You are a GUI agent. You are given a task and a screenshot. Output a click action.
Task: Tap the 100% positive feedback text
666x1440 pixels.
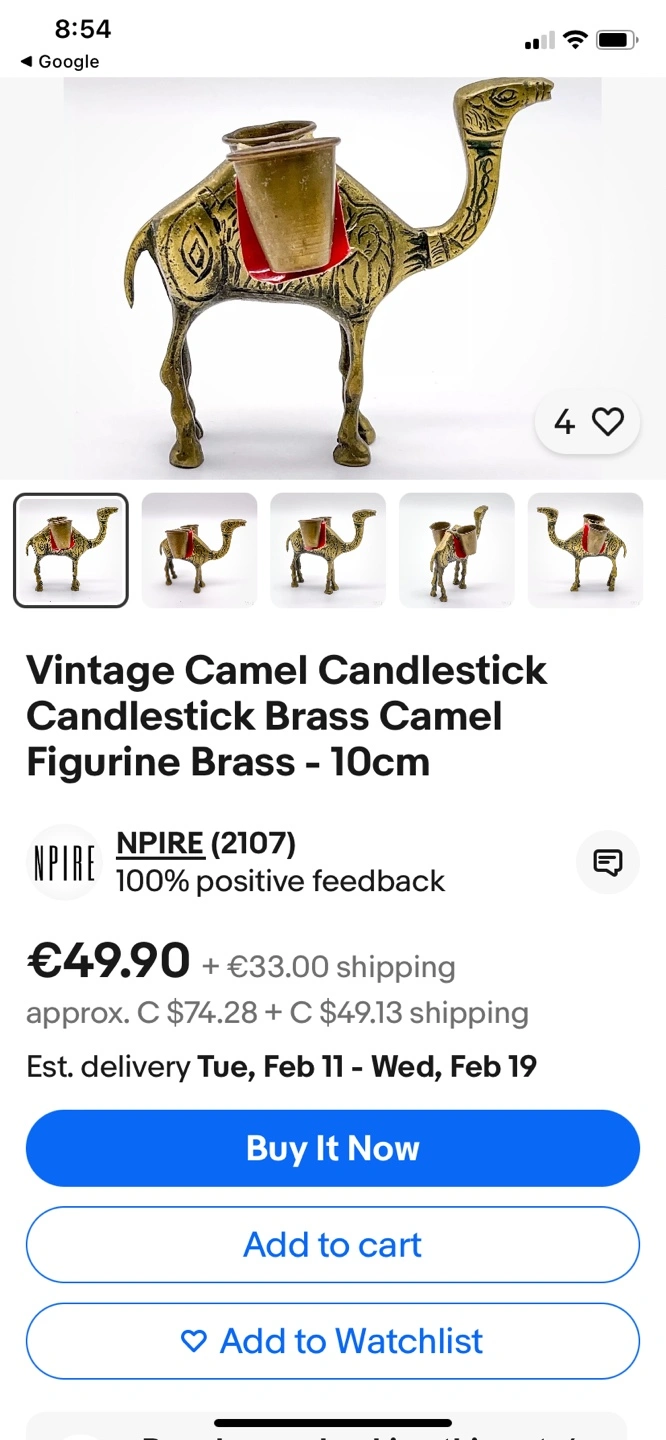[280, 881]
